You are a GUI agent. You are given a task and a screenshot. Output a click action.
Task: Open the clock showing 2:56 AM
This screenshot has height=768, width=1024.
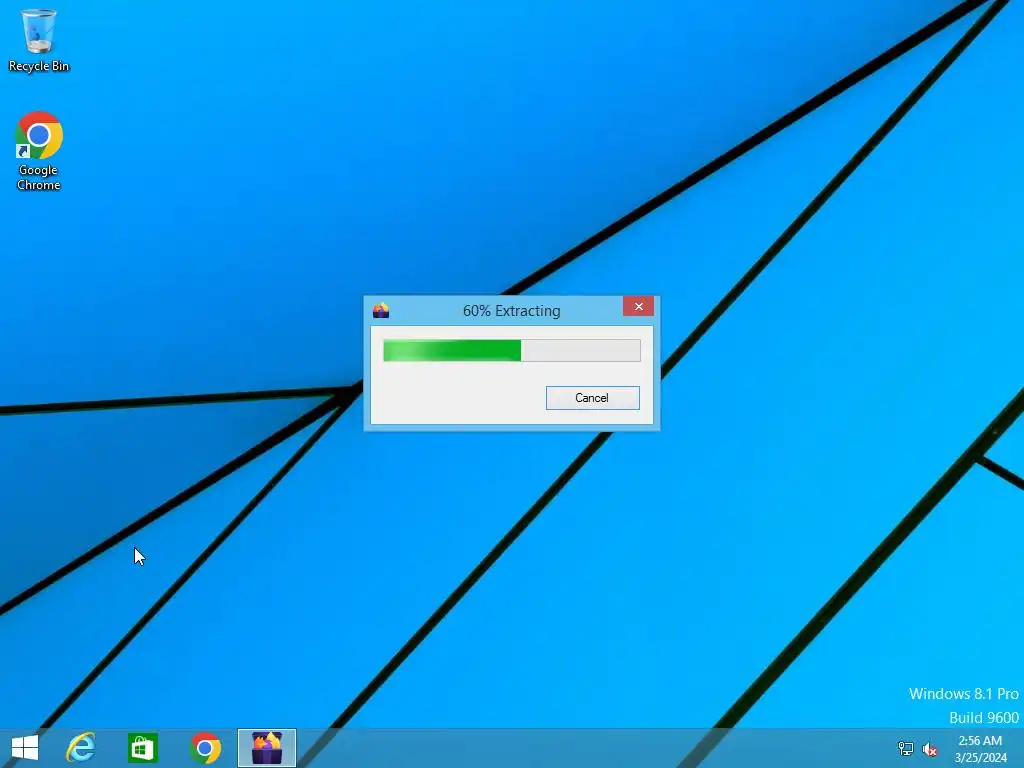(980, 749)
